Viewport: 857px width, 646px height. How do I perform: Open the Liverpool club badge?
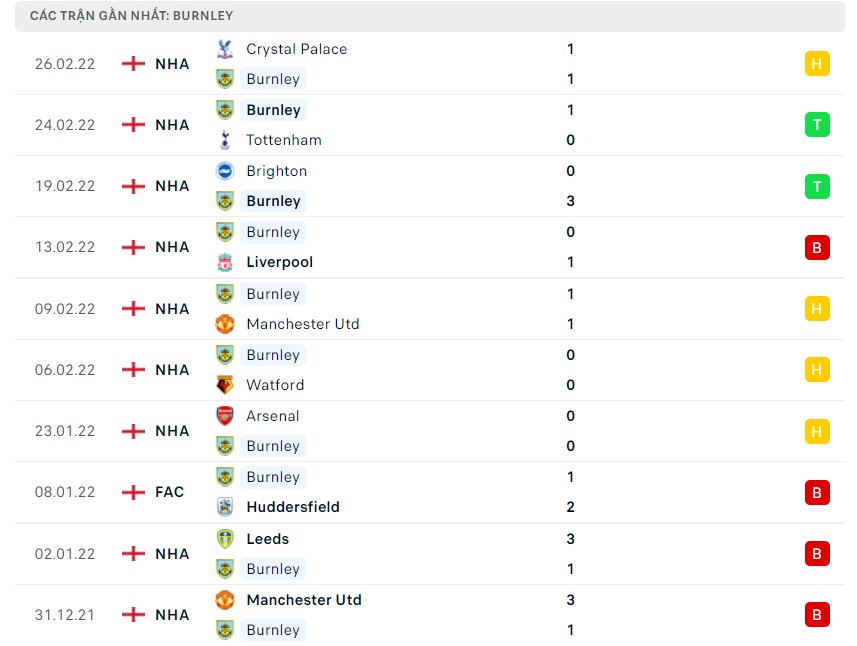tap(225, 262)
